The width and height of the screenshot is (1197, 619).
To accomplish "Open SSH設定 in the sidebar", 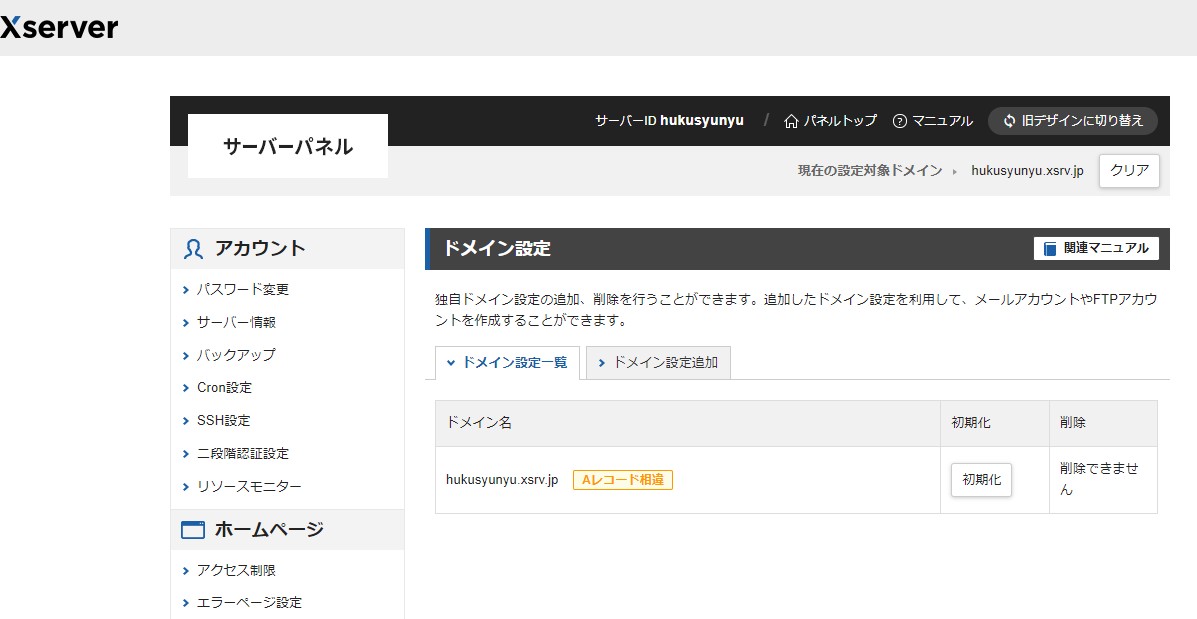I will [224, 421].
